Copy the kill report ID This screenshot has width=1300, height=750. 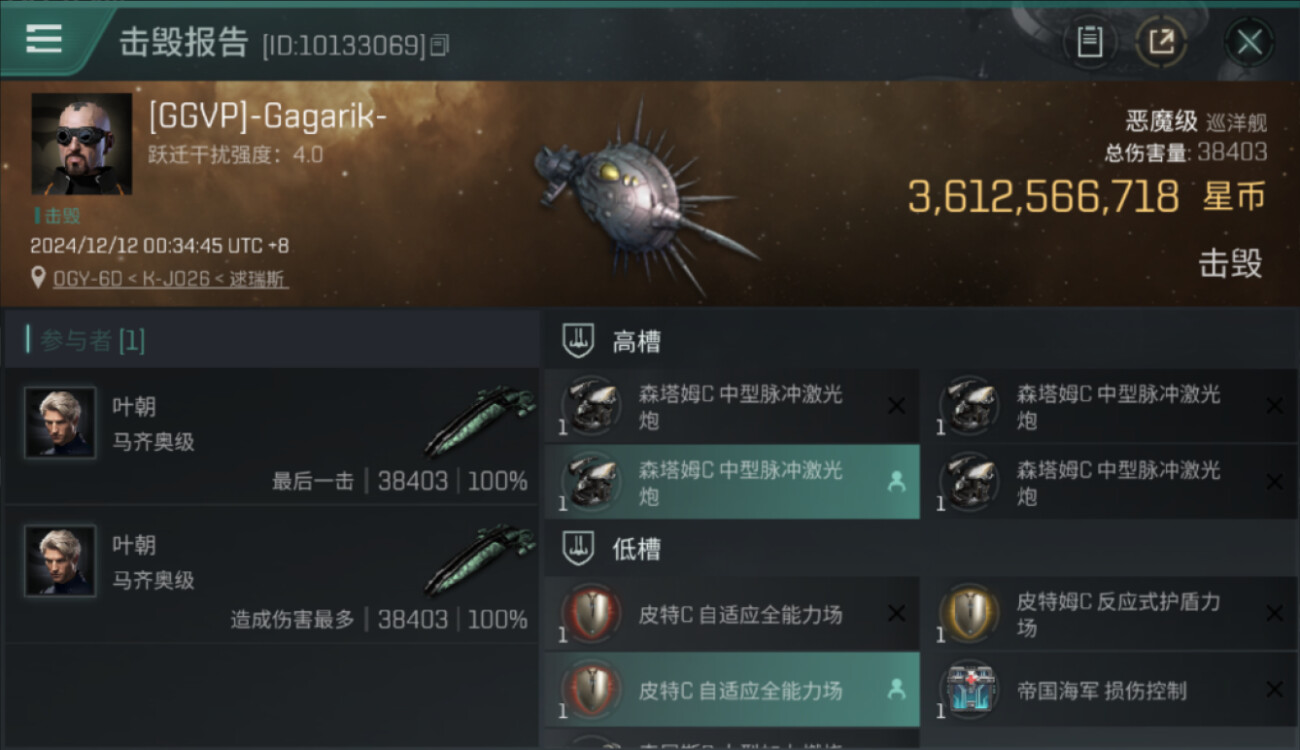point(440,44)
